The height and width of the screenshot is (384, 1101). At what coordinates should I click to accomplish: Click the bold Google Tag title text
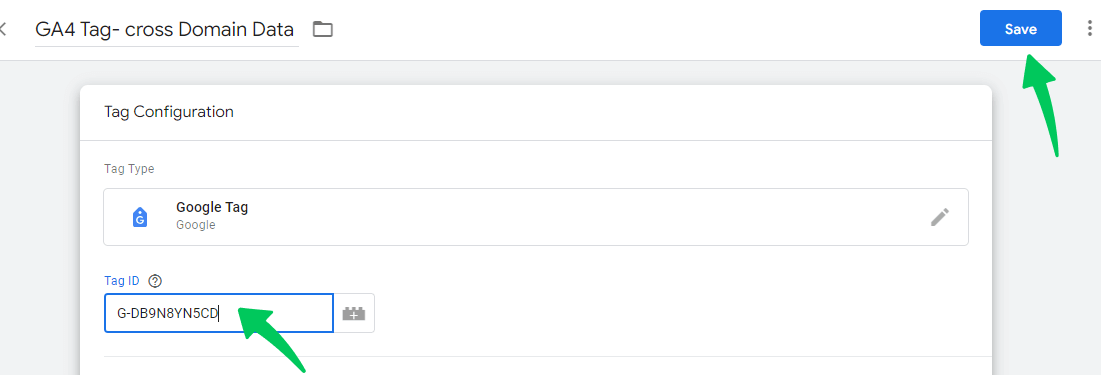click(x=212, y=208)
